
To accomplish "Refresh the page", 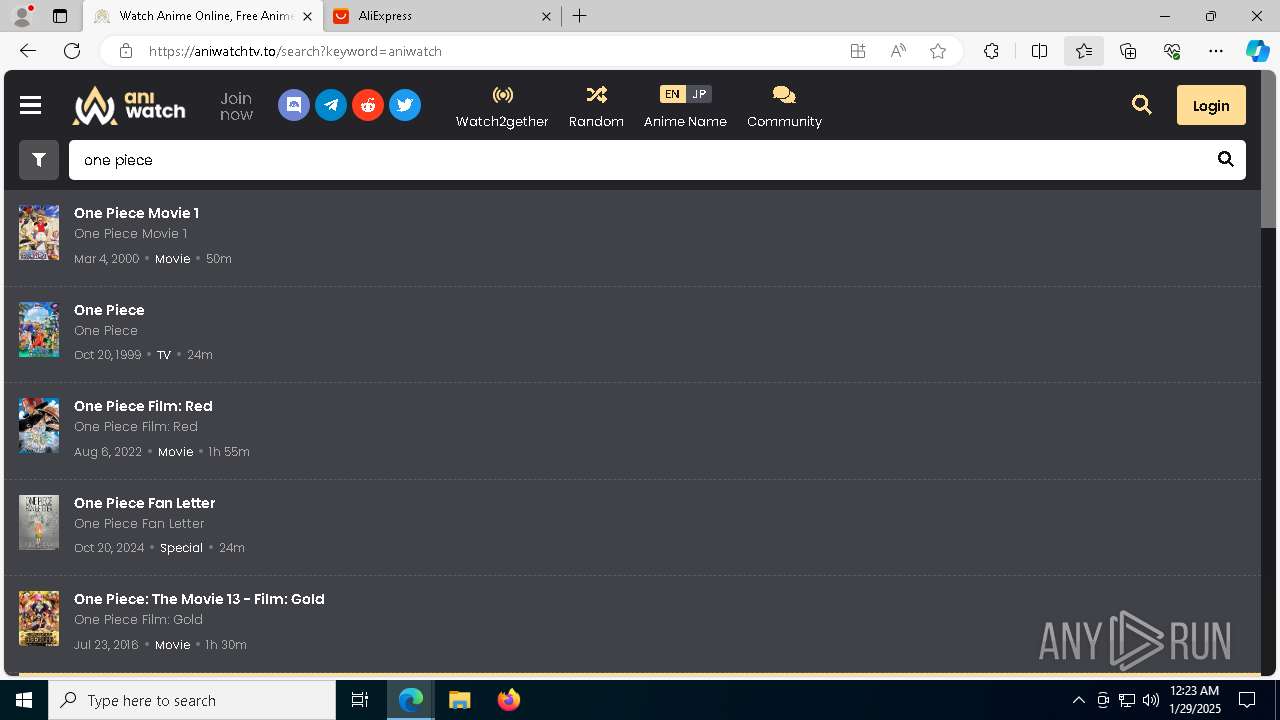I will click(x=72, y=51).
